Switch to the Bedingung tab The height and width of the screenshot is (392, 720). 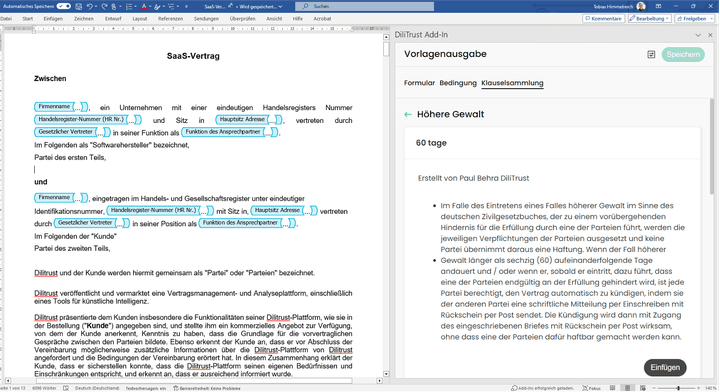coord(458,83)
